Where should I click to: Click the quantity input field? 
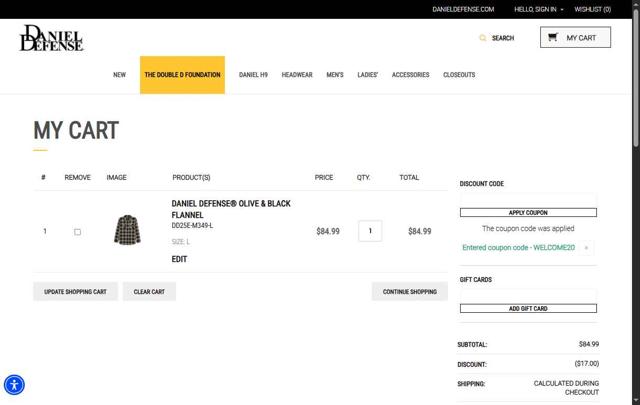370,231
